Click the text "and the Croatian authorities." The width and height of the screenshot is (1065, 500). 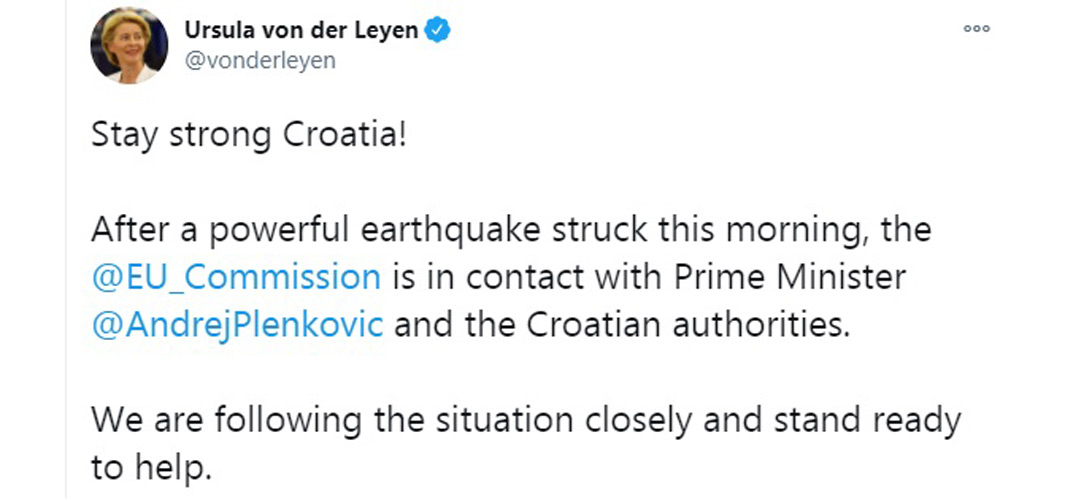point(622,325)
